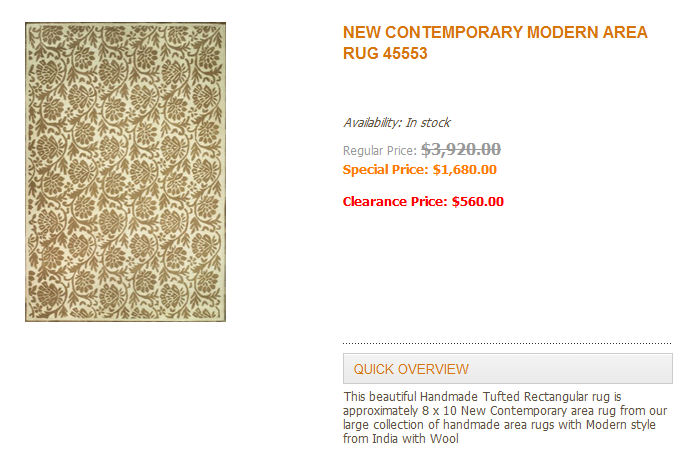Select the In stock status text
This screenshot has width=689, height=469.
pos(428,123)
